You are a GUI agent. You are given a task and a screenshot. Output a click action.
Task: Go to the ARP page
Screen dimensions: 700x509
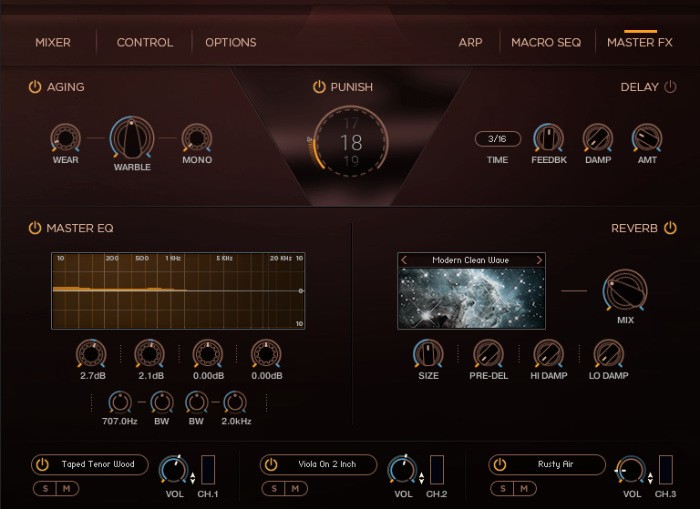click(470, 42)
